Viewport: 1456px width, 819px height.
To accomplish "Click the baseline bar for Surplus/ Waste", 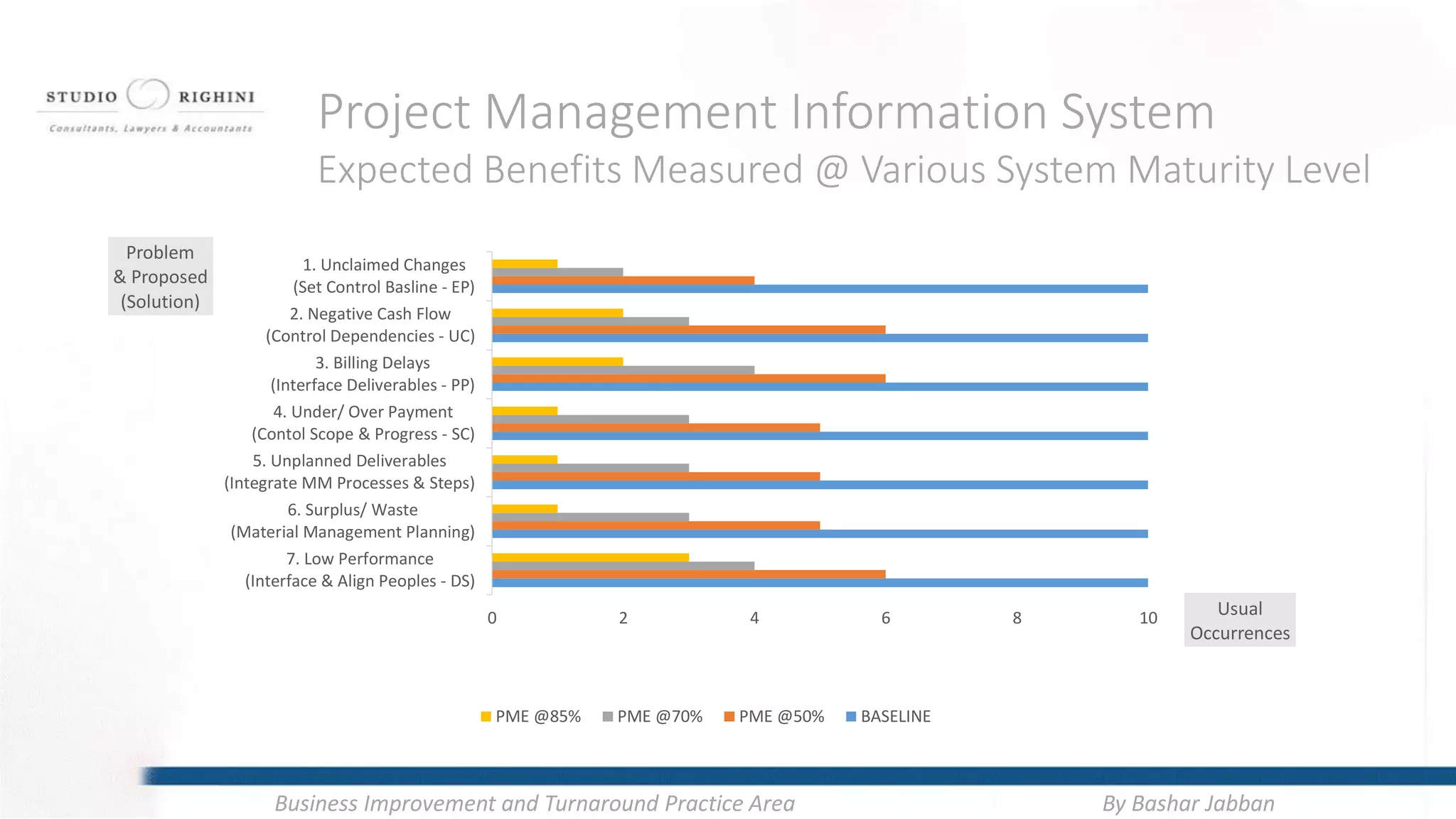I will 820,534.
